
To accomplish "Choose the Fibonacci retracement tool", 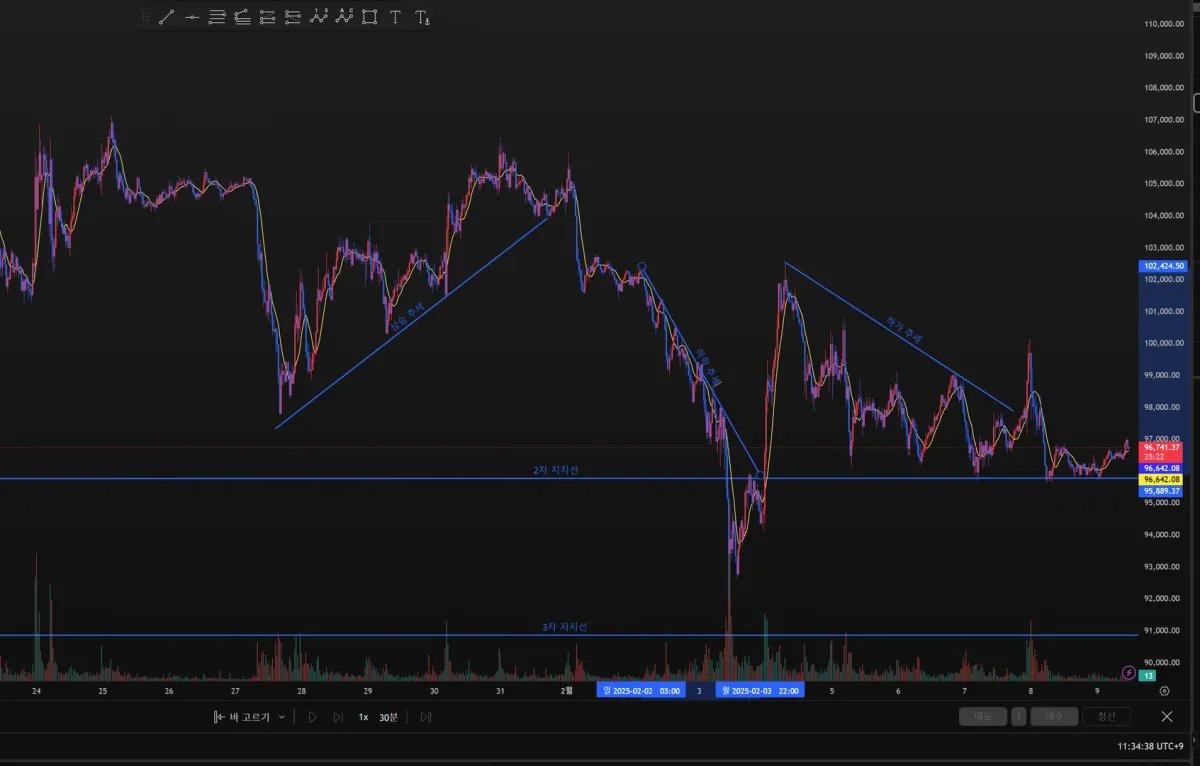I will tap(217, 17).
